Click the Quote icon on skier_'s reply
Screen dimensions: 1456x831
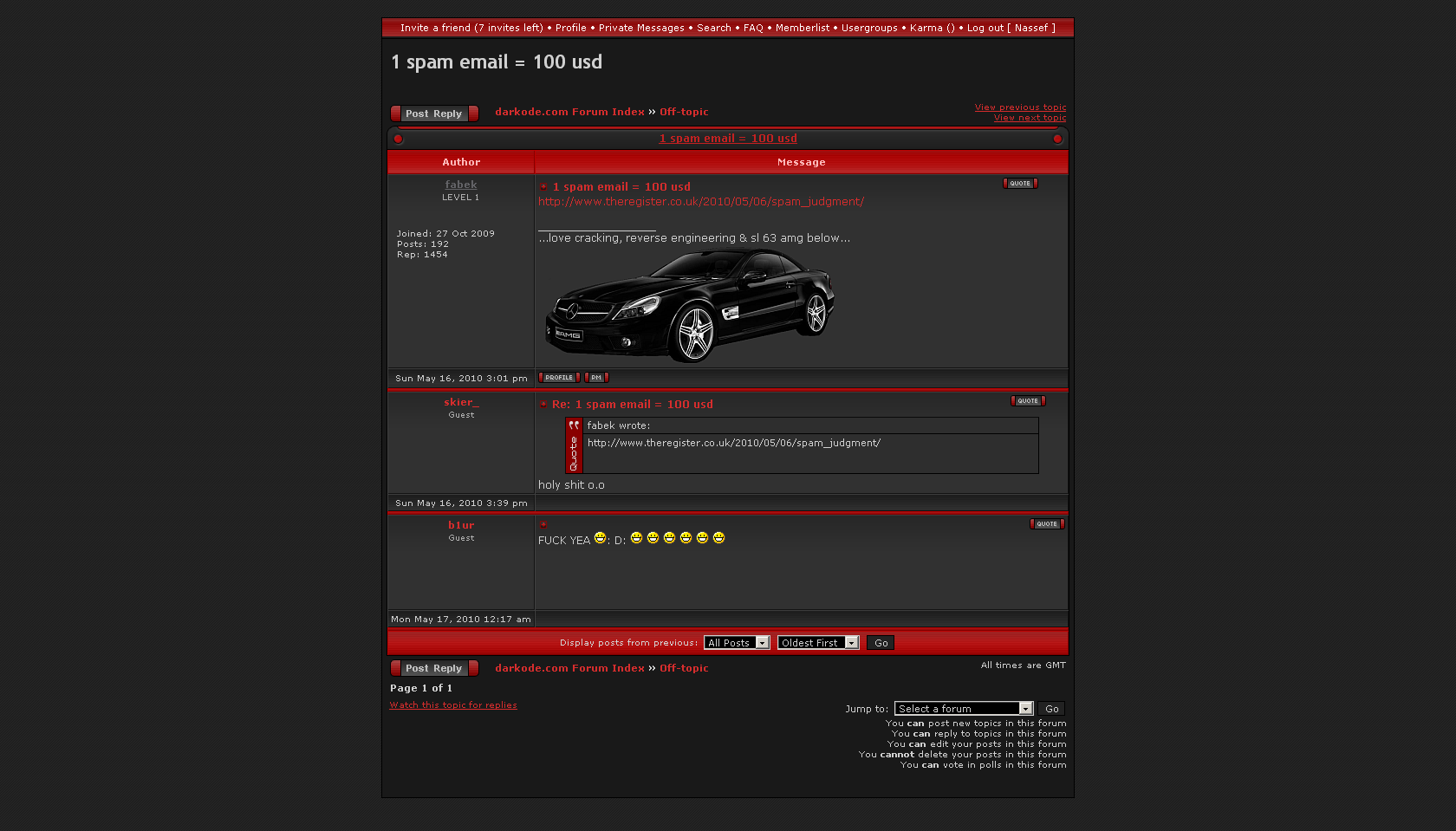coord(1028,401)
